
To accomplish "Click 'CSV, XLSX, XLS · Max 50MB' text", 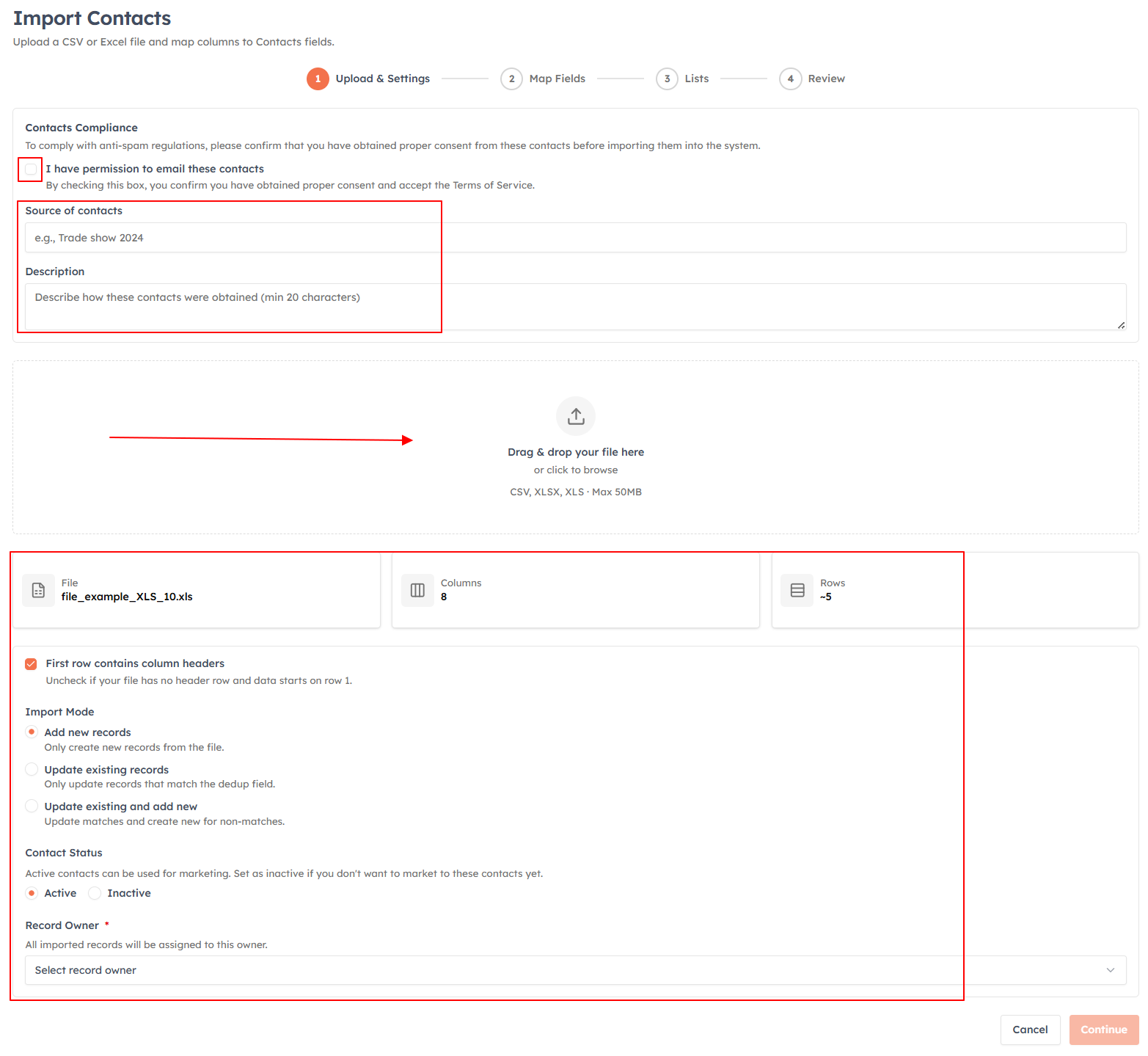I will point(576,492).
